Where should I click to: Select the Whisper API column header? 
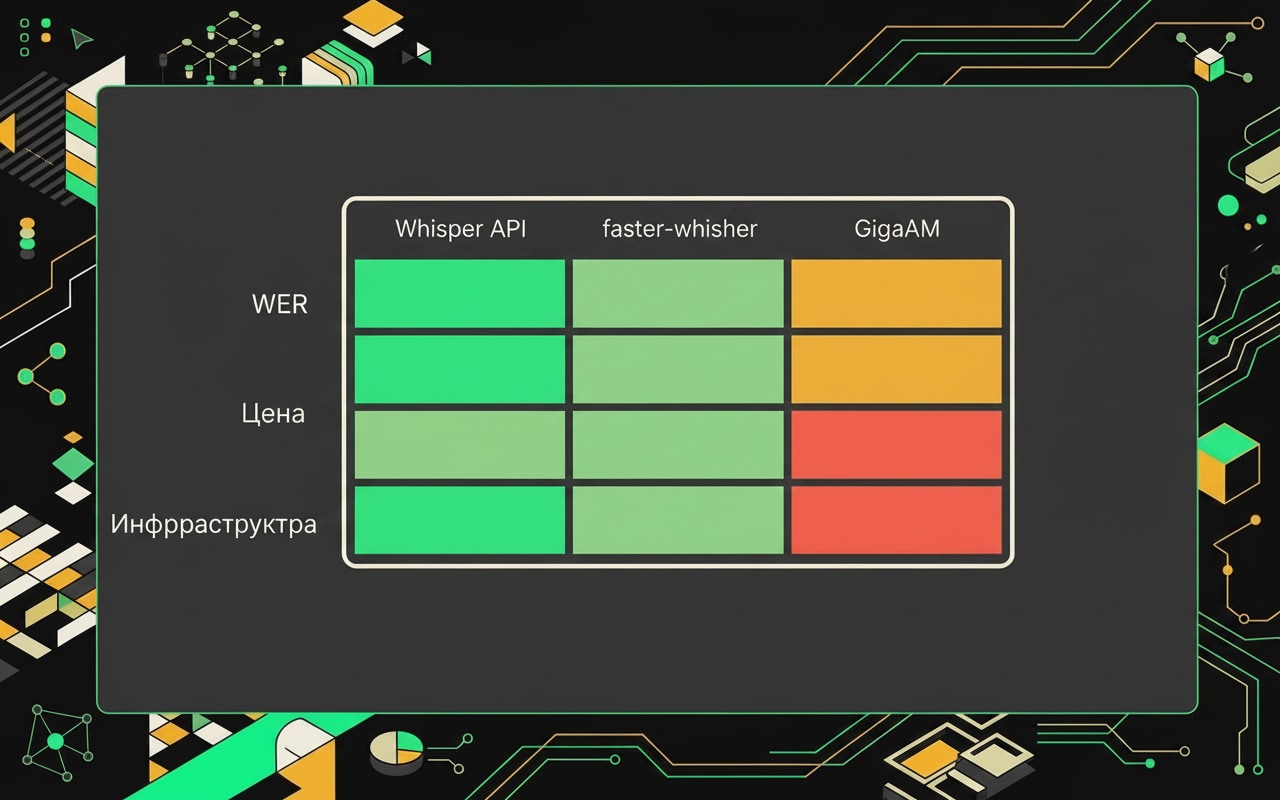[x=460, y=229]
